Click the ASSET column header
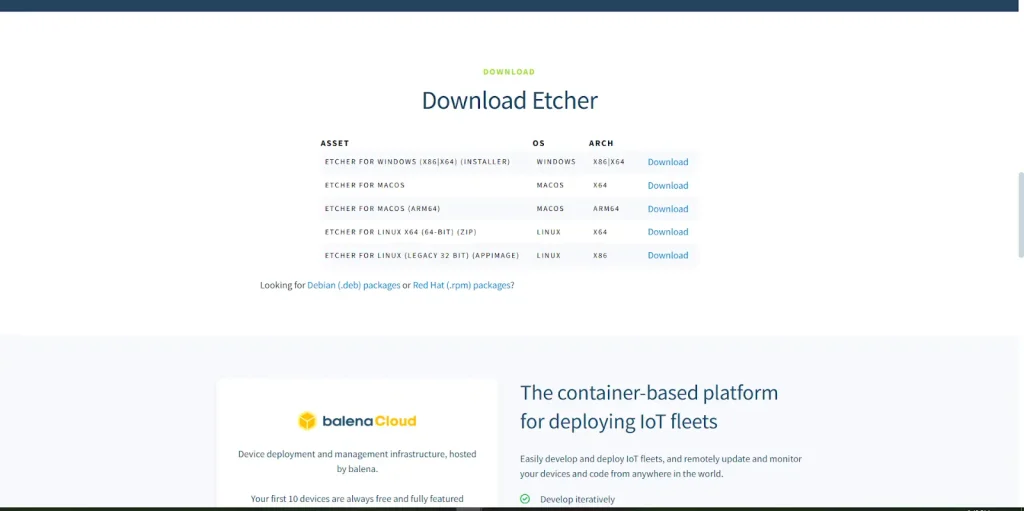 (x=334, y=143)
